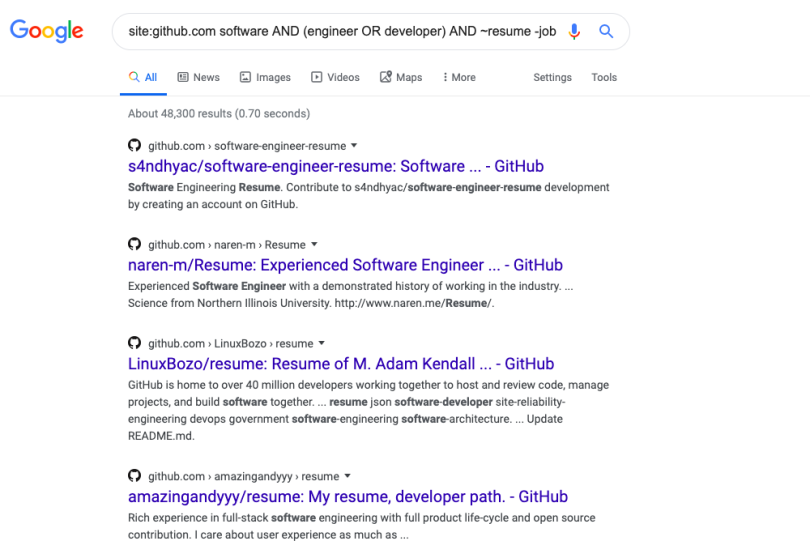
Task: Open the More search options menu
Action: pyautogui.click(x=459, y=78)
